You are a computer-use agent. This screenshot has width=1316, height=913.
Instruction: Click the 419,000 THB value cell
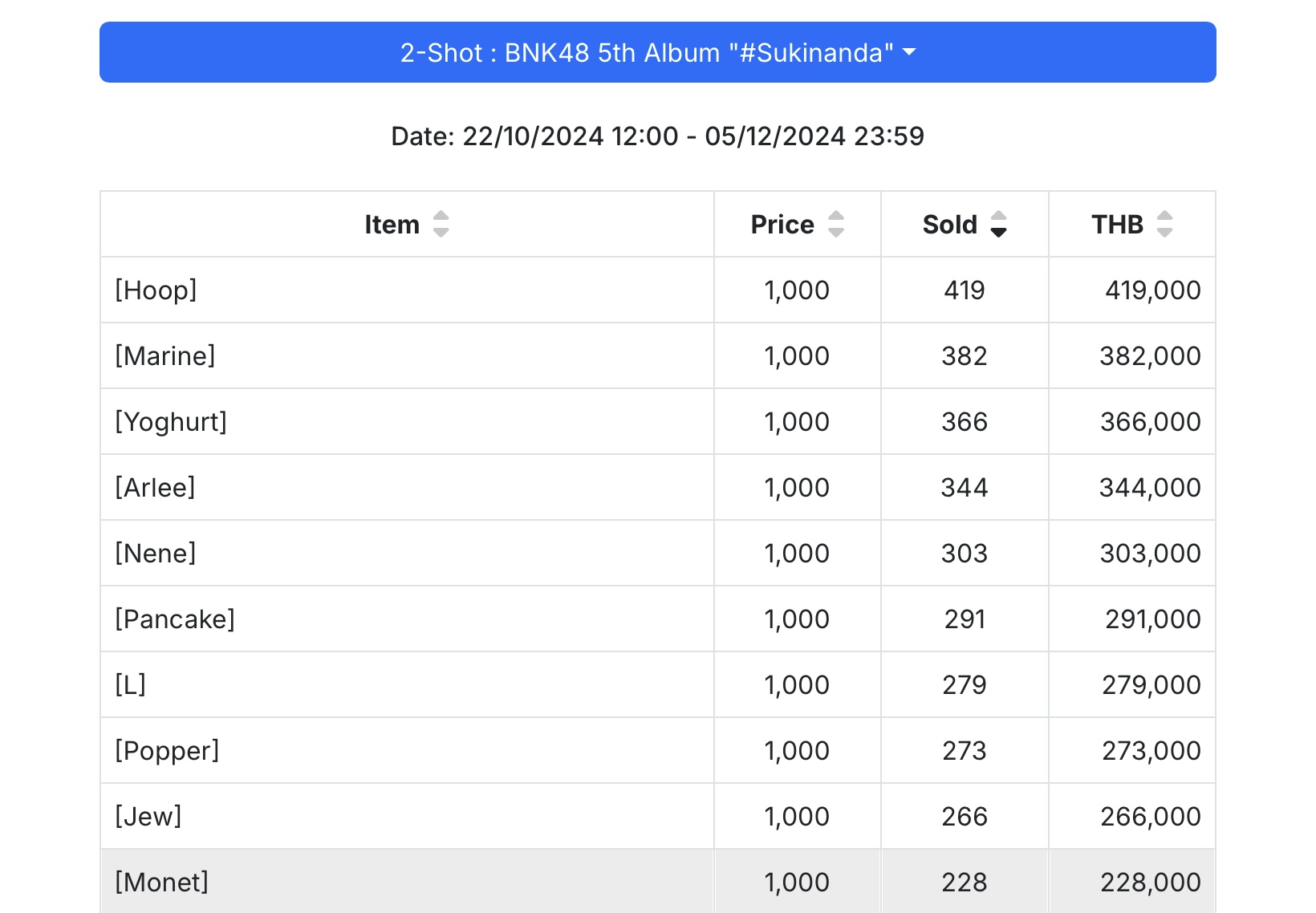point(1132,290)
